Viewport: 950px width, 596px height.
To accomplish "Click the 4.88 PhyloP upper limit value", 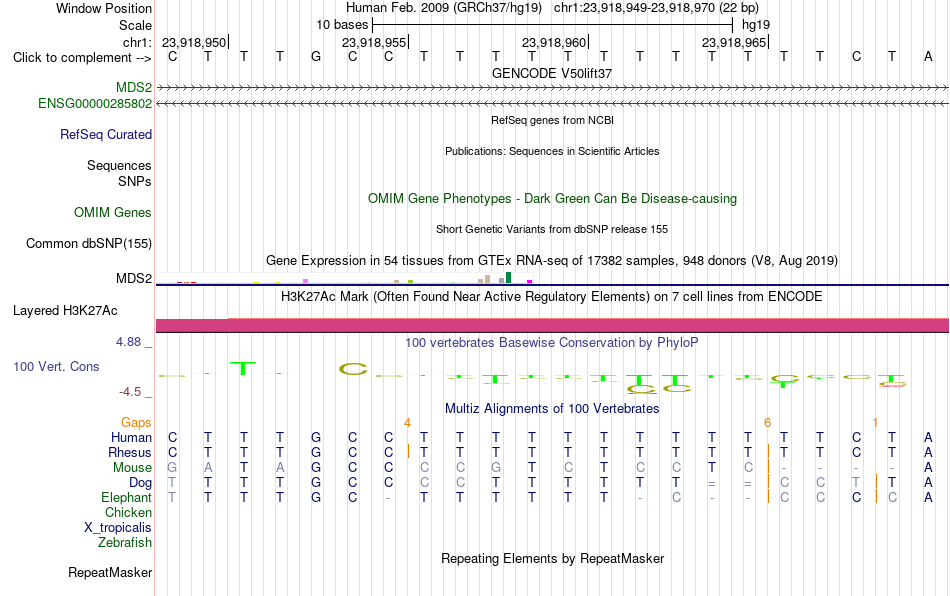I will point(128,342).
